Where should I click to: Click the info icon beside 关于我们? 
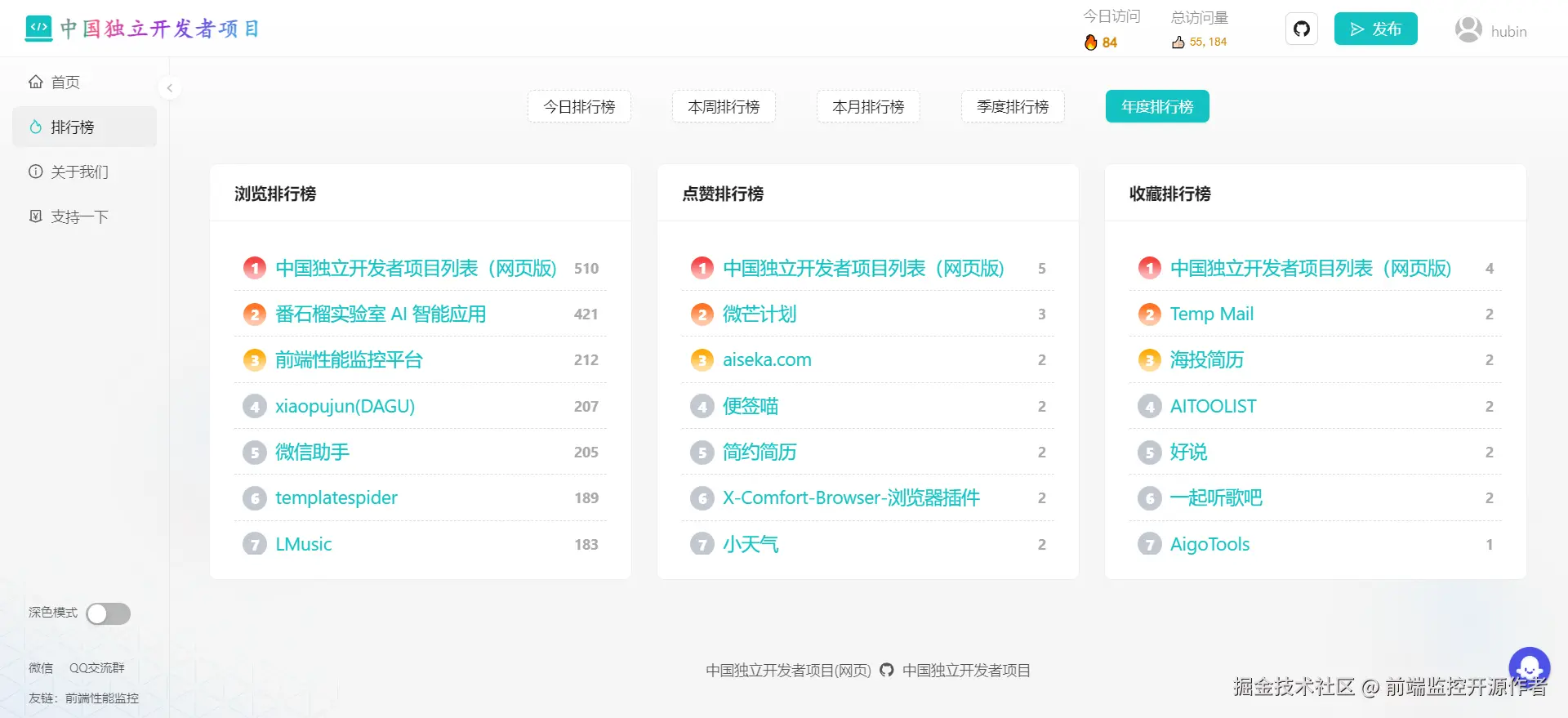(x=36, y=172)
